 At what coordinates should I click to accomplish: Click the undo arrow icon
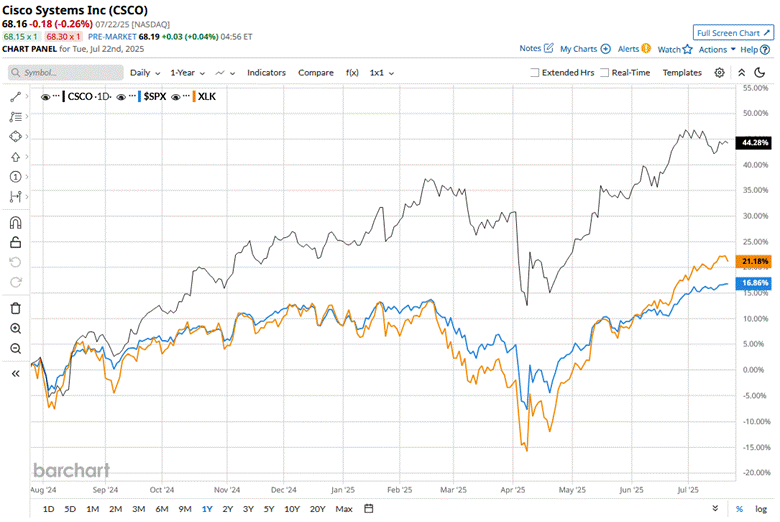click(15, 262)
